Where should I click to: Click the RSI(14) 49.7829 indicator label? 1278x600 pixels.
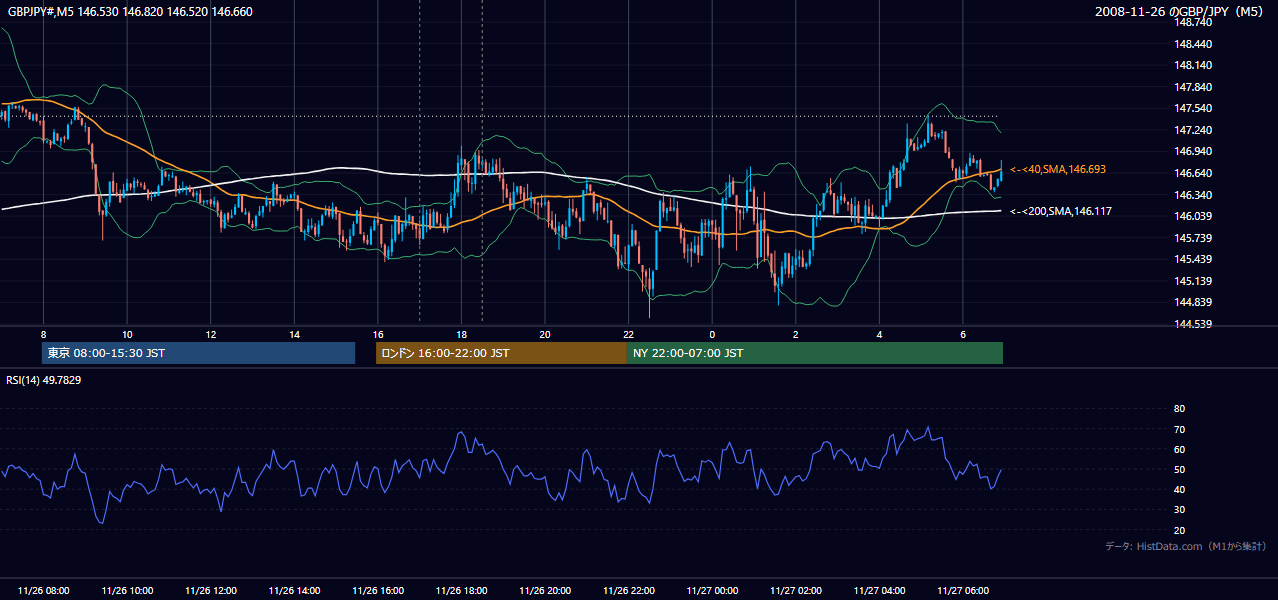(44, 380)
